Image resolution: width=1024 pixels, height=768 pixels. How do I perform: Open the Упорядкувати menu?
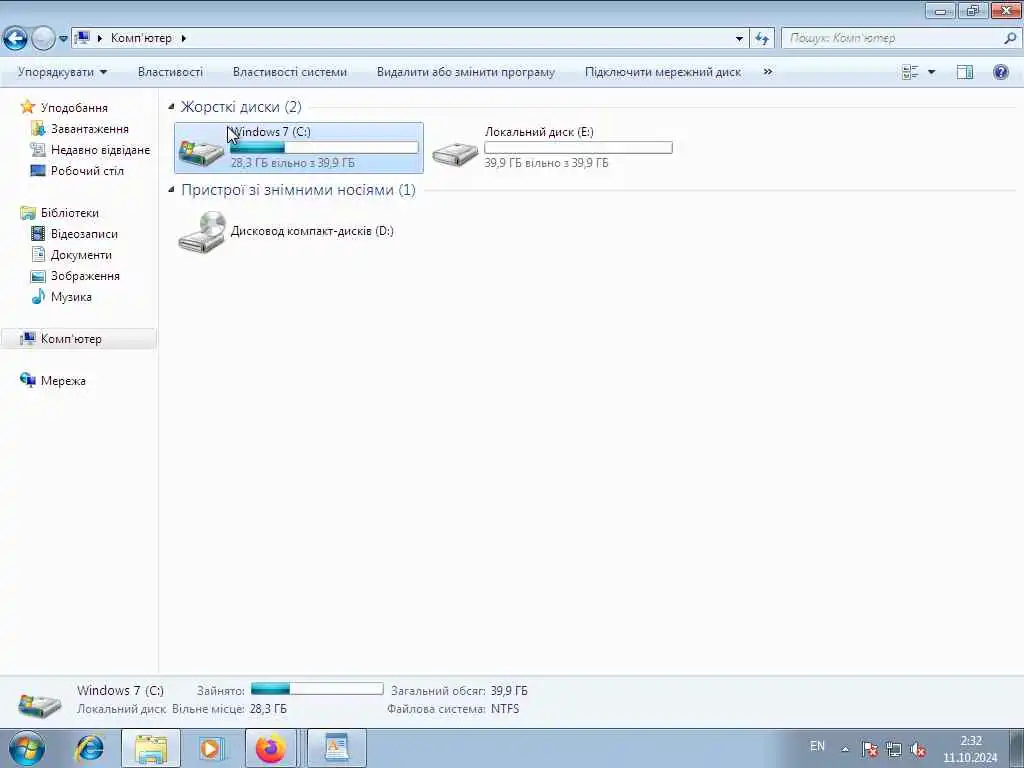pyautogui.click(x=62, y=72)
